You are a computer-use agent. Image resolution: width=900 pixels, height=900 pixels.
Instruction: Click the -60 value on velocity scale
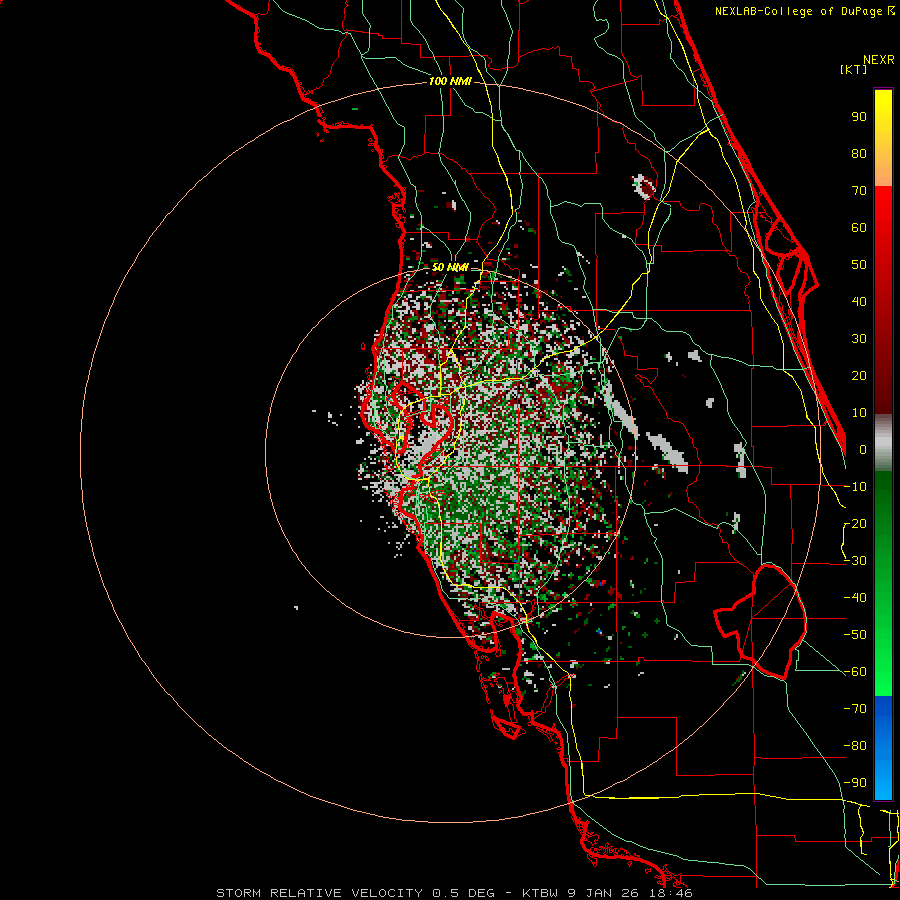855,672
